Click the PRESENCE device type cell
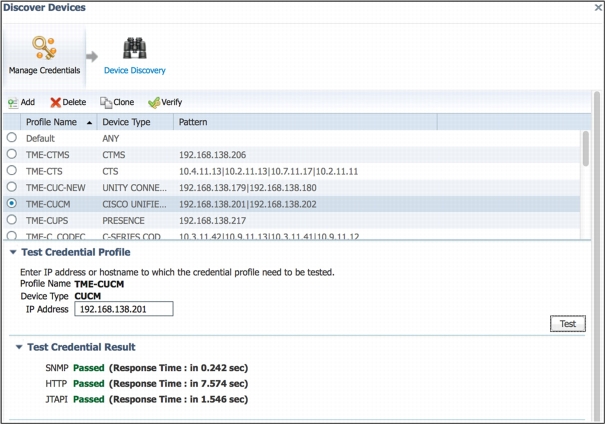Image resolution: width=606 pixels, height=426 pixels. [123, 221]
